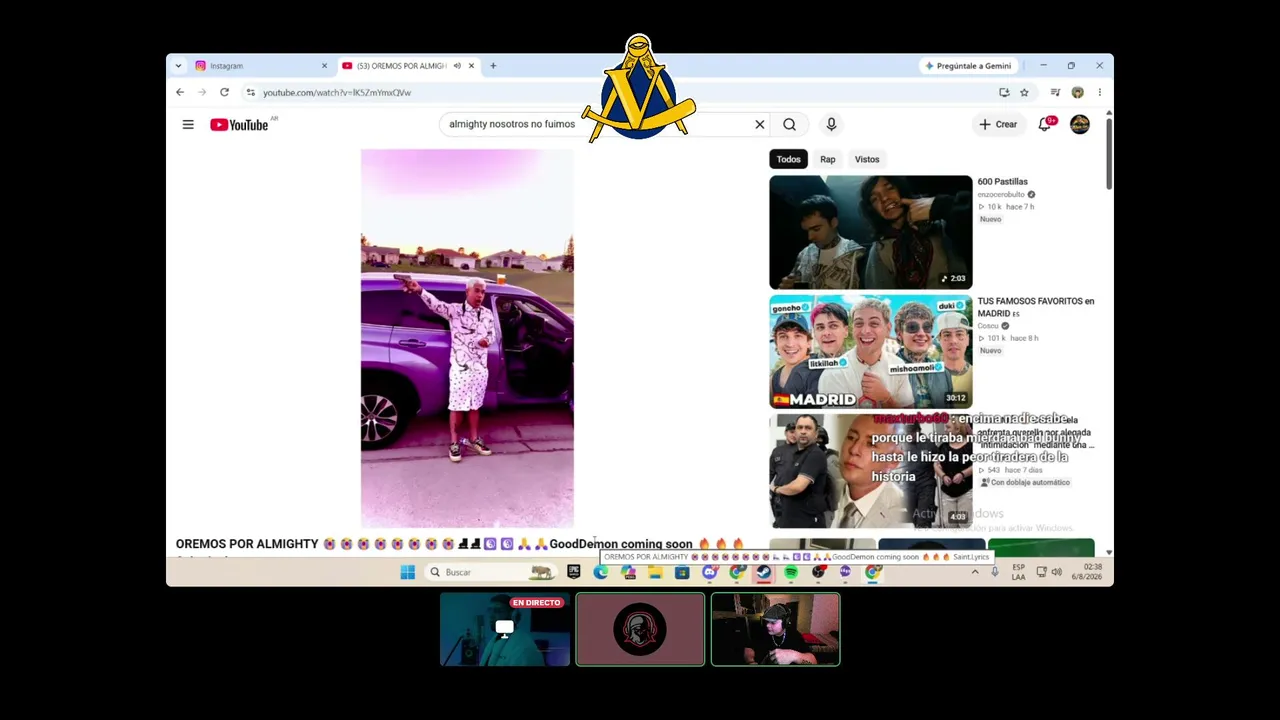The image size is (1280, 720).
Task: Select the Vistos filter chip
Action: tap(867, 159)
